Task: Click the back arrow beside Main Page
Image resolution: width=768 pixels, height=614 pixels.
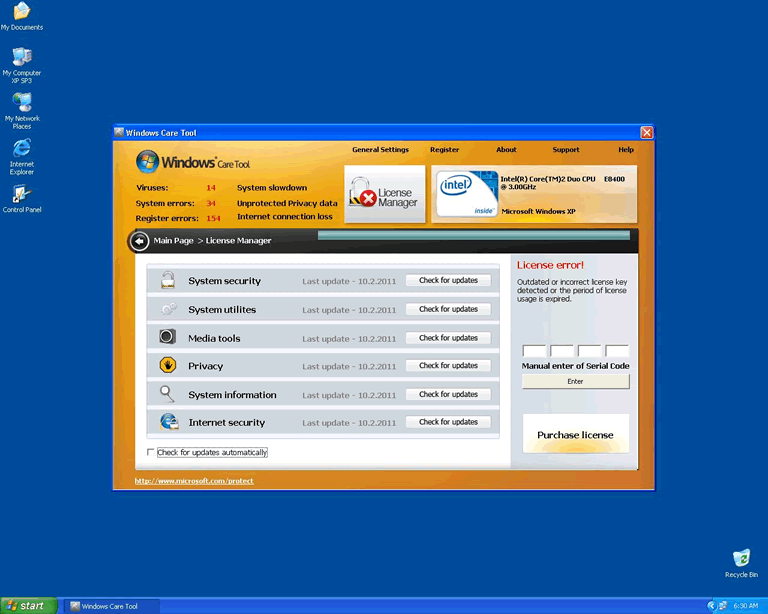Action: [x=140, y=241]
